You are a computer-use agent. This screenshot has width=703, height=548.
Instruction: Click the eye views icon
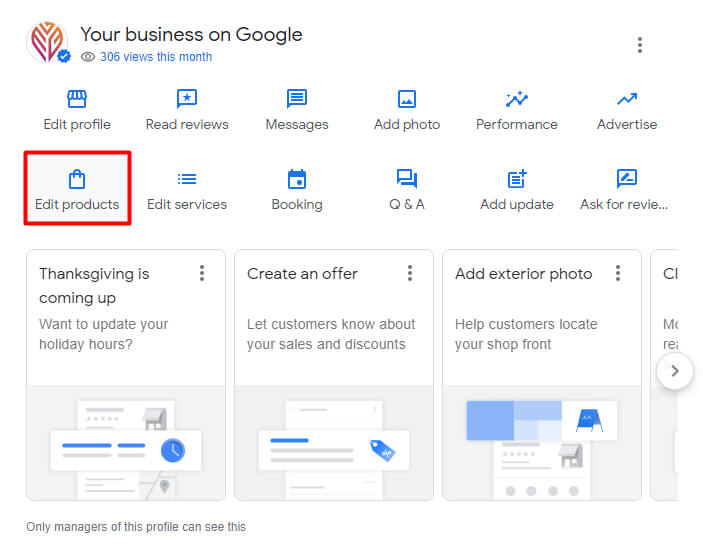(88, 57)
